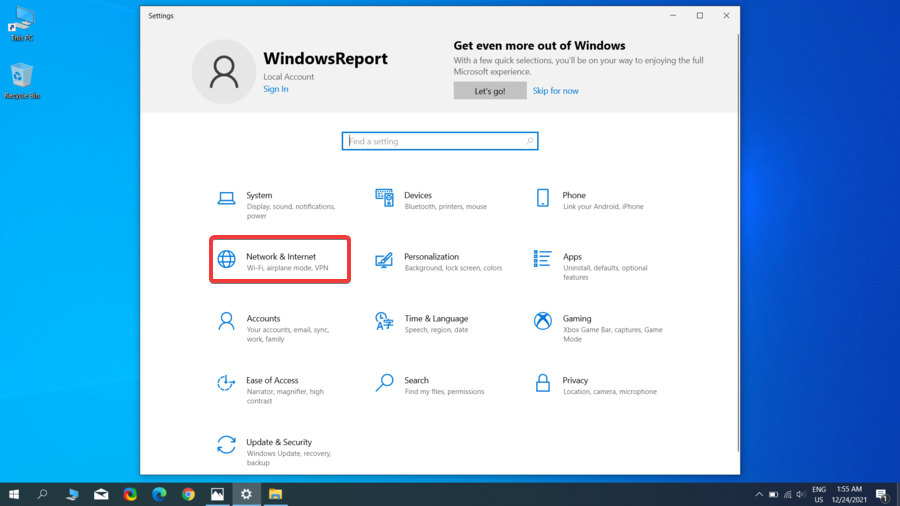The width and height of the screenshot is (900, 506).
Task: Click the Let's go! button
Action: tap(489, 91)
